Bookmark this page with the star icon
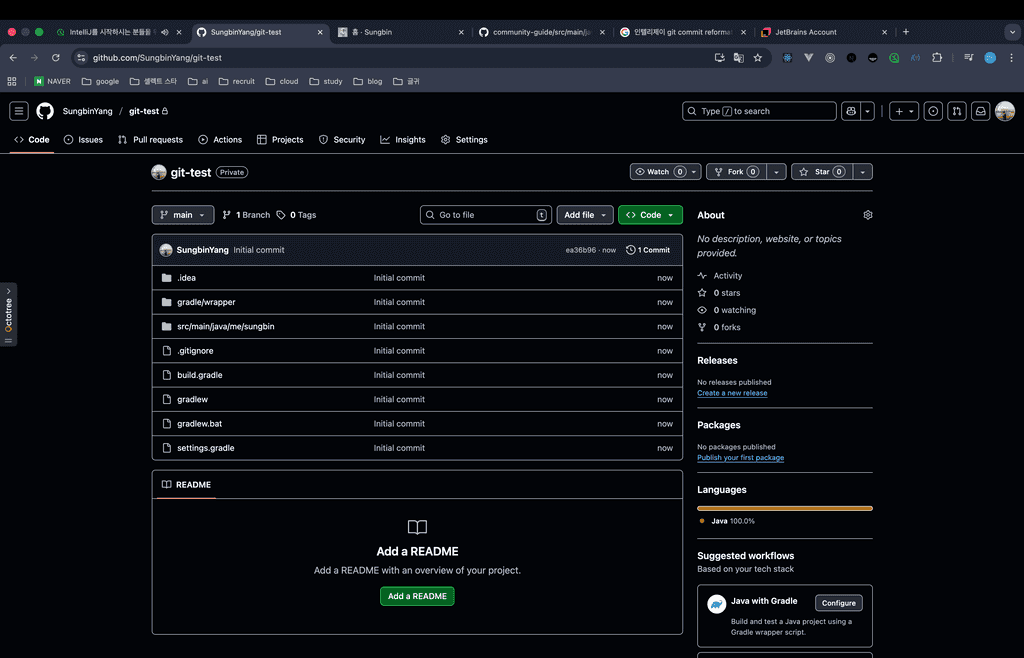The height and width of the screenshot is (658, 1024). (758, 58)
